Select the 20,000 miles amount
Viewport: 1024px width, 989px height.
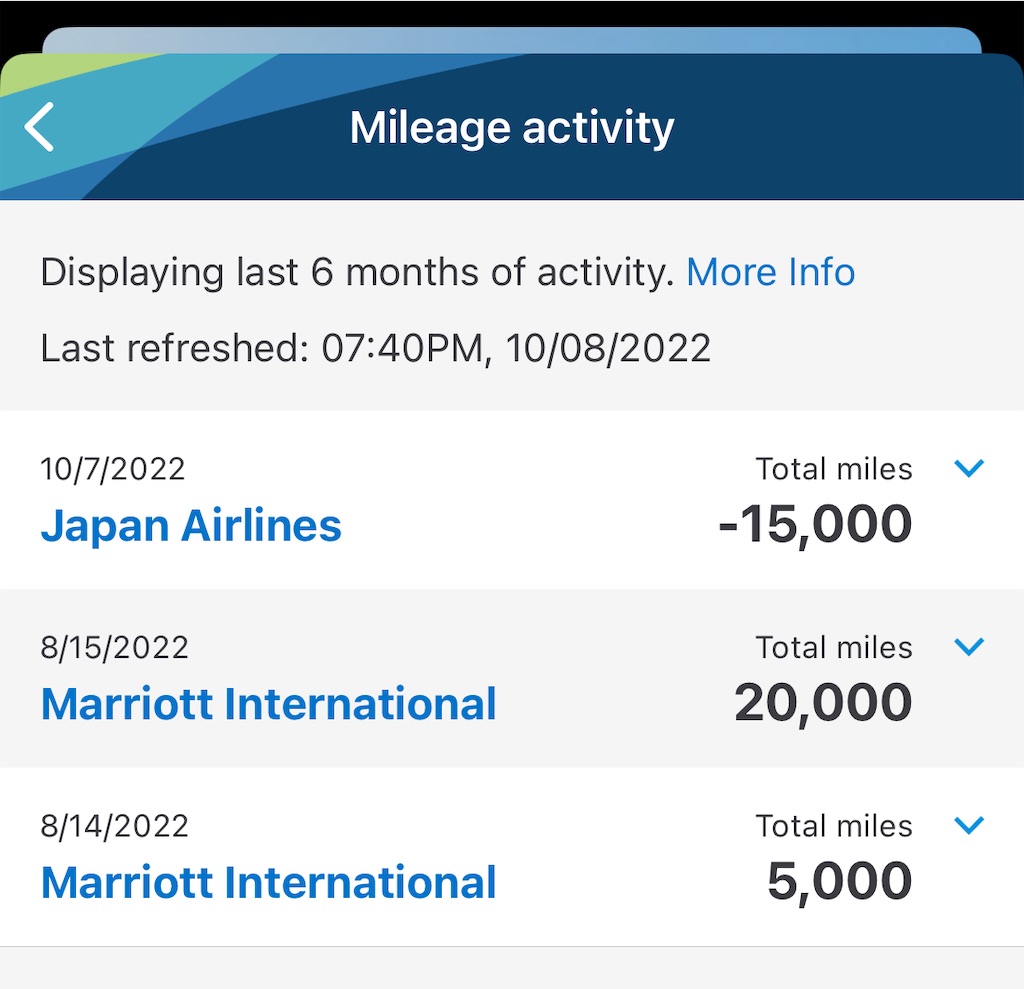[x=823, y=702]
